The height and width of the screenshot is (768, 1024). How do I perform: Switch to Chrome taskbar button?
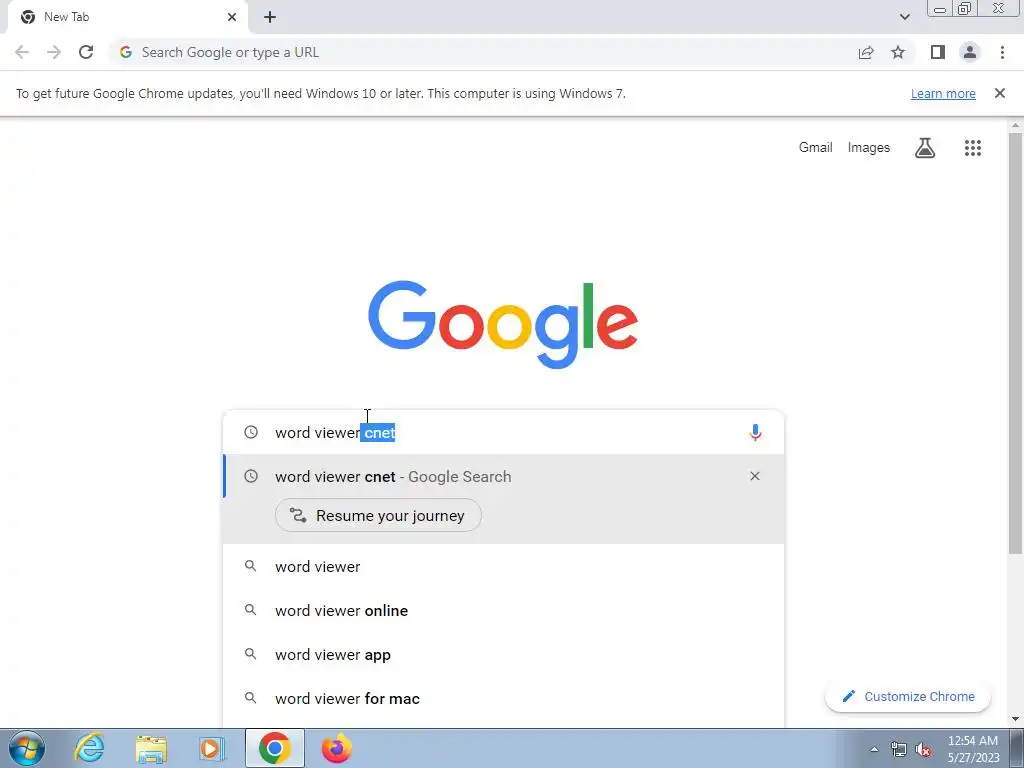pos(274,748)
